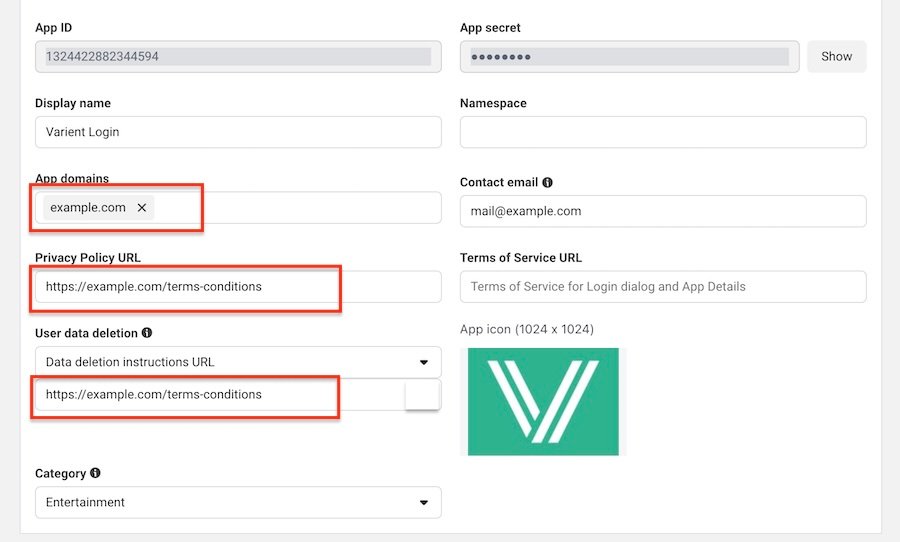Click the Category info icon
900x542 pixels.
click(95, 473)
